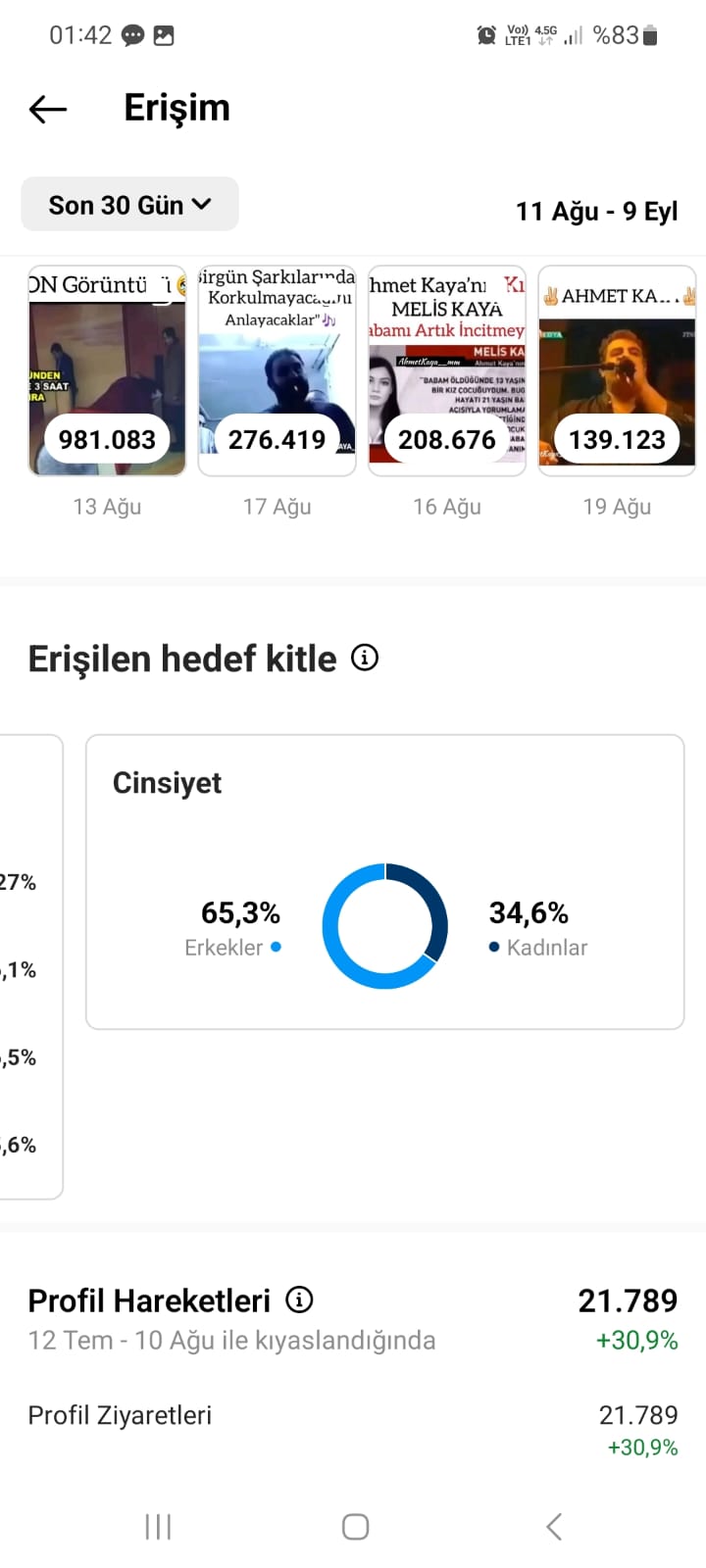
Task: Open the Melis Kaya post with 208.676 reach
Action: [447, 370]
